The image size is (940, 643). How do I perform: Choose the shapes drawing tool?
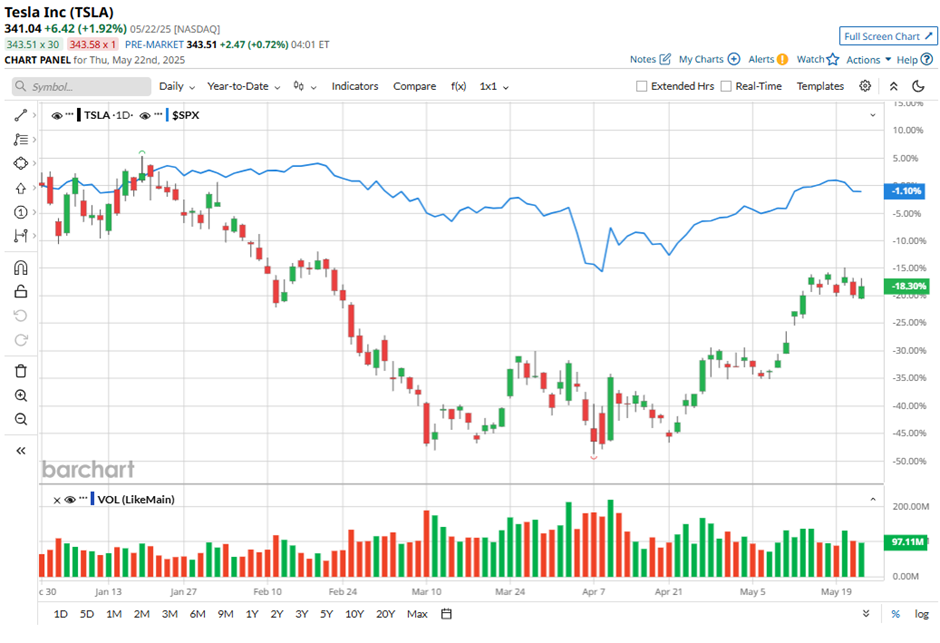click(20, 164)
